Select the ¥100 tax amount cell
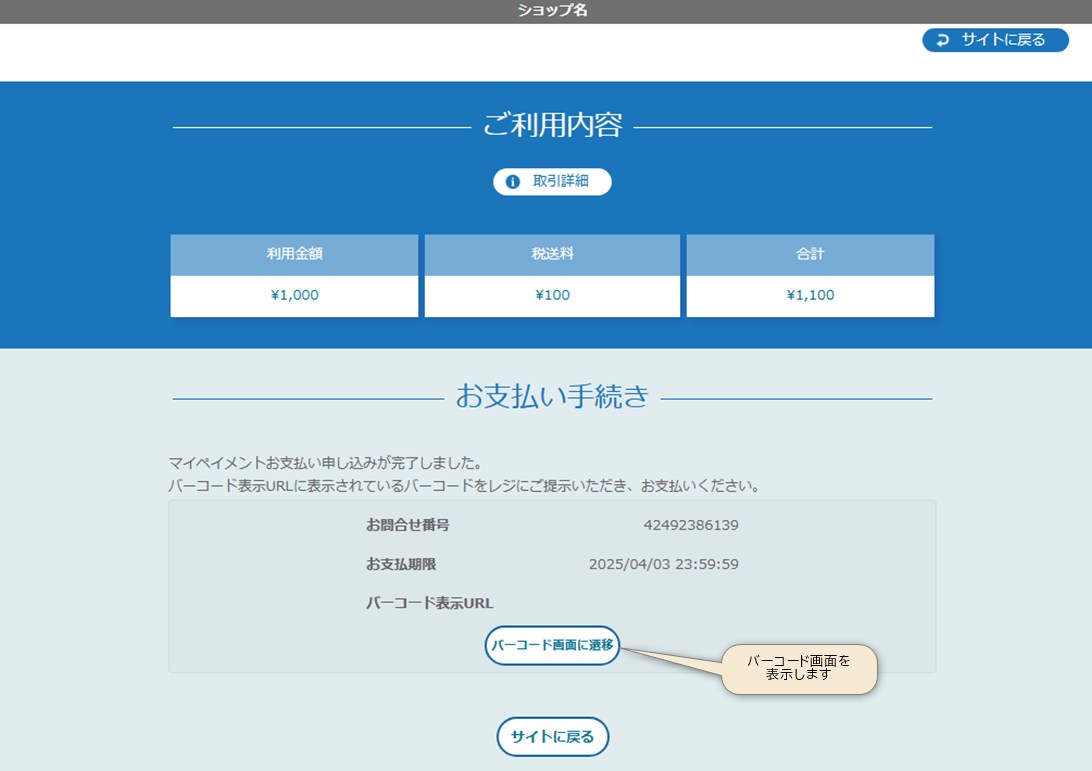 pyautogui.click(x=552, y=295)
